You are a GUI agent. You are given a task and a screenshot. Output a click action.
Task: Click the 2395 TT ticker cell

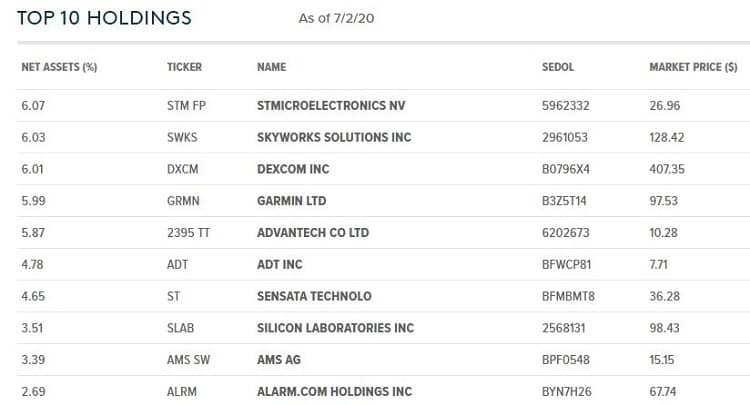188,233
